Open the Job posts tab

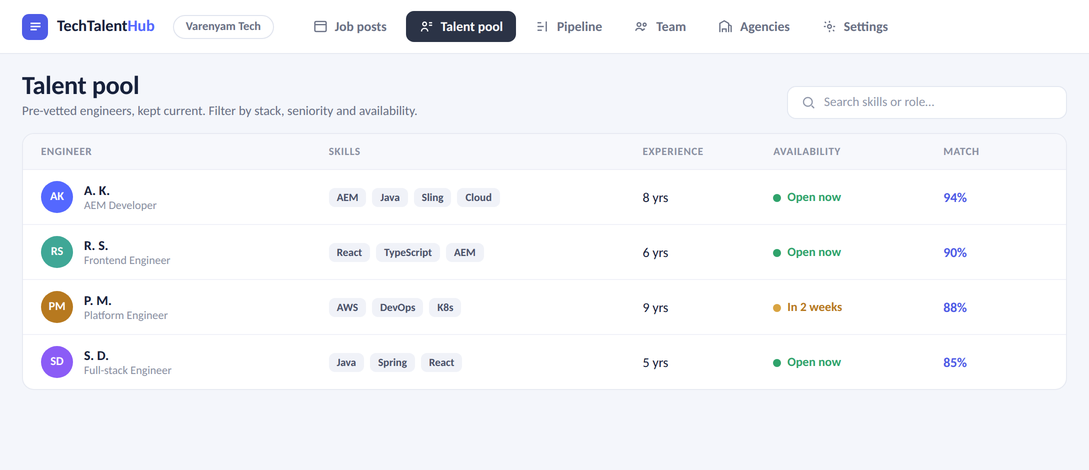350,27
